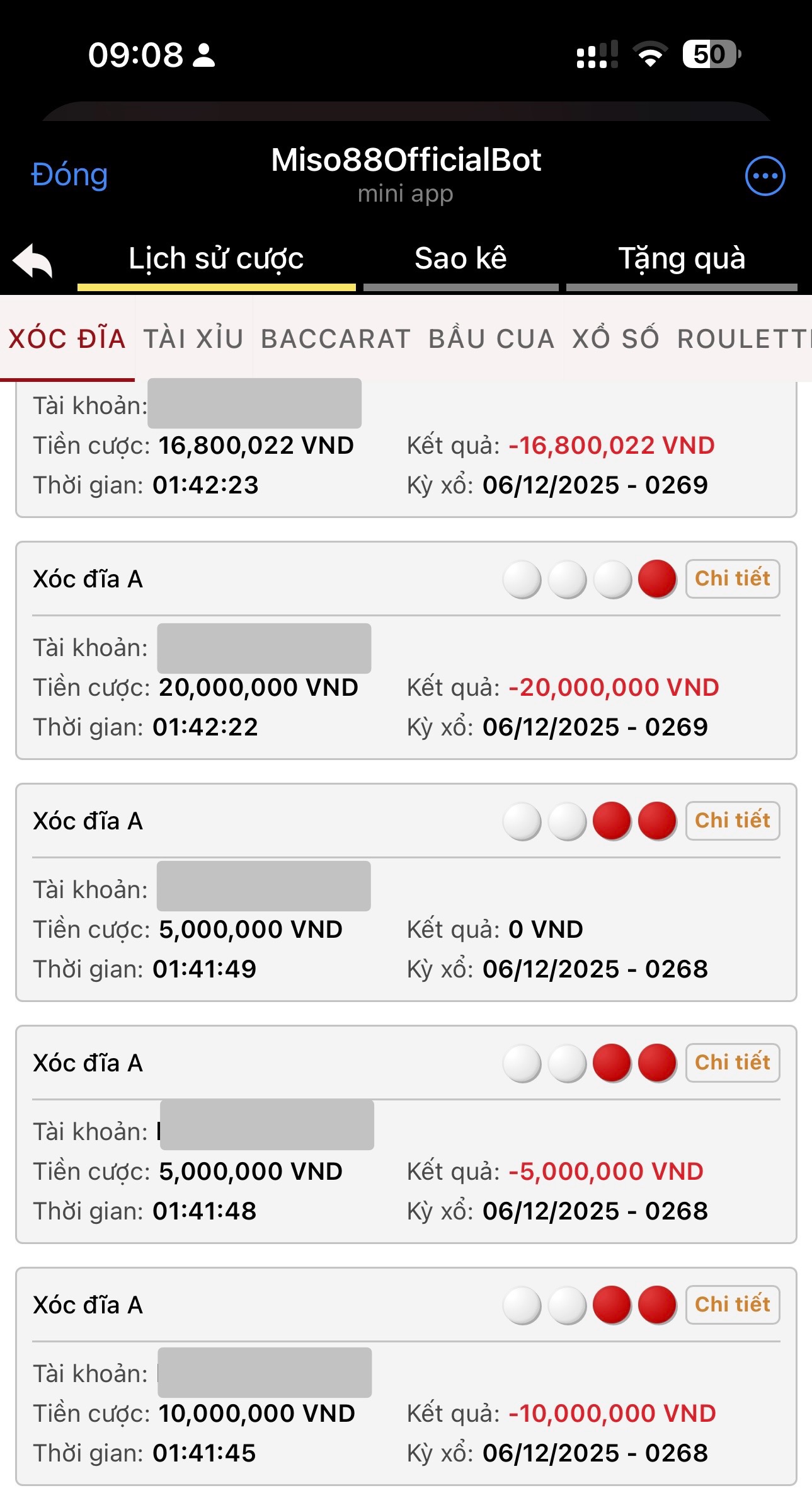Tap the cellular signal bars icon
The height and width of the screenshot is (1493, 812).
(597, 55)
